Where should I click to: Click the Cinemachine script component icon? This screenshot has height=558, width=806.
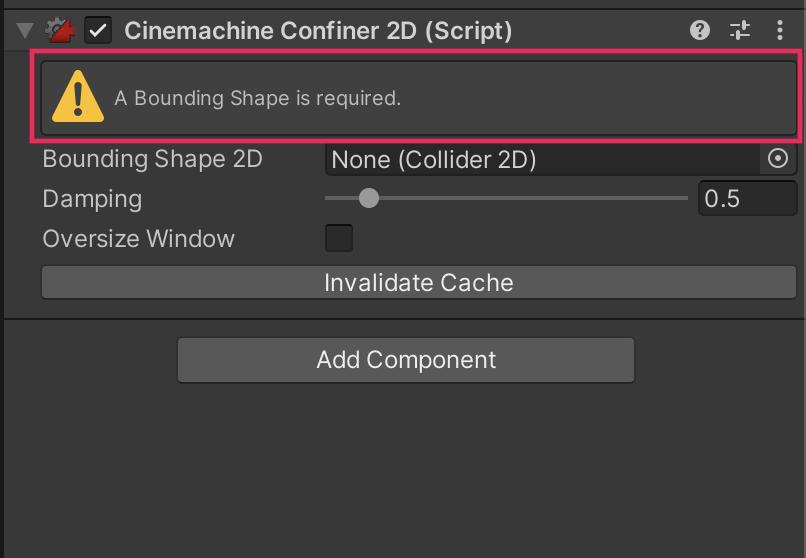coord(59,31)
